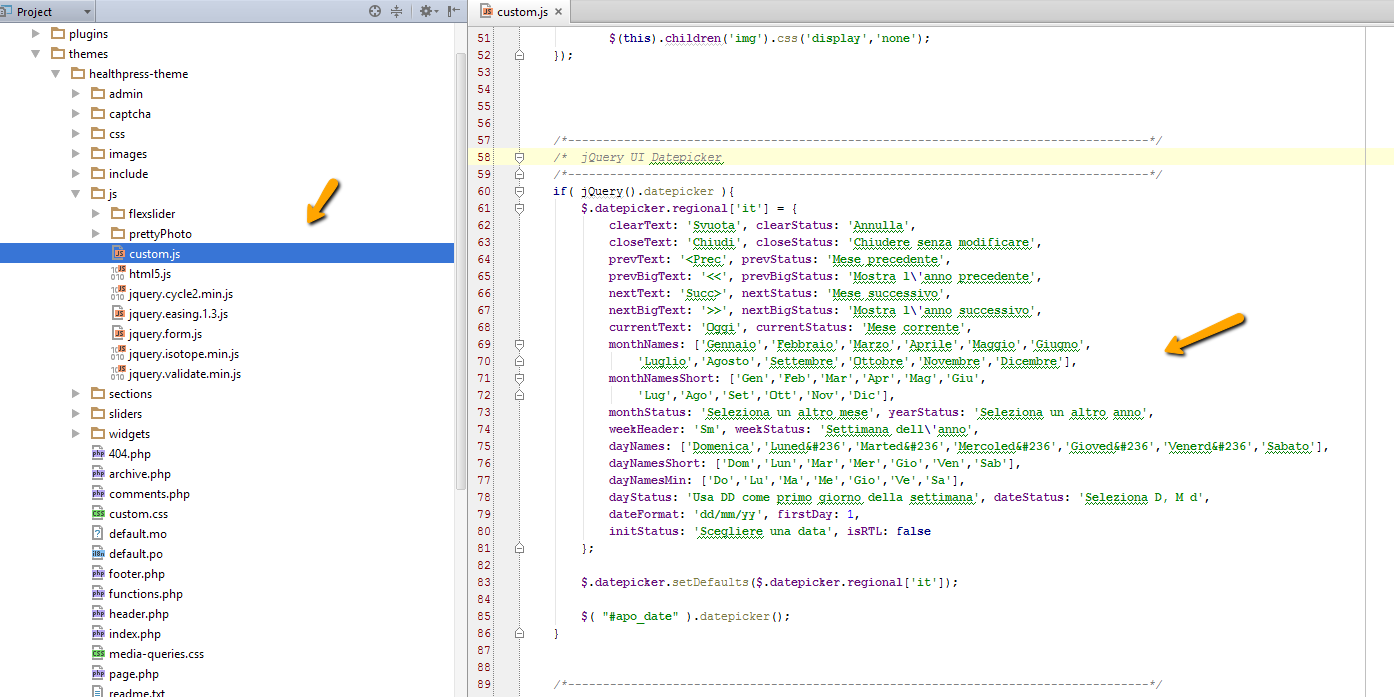The width and height of the screenshot is (1394, 697).
Task: Fold the regional object on line 61
Action: point(519,209)
